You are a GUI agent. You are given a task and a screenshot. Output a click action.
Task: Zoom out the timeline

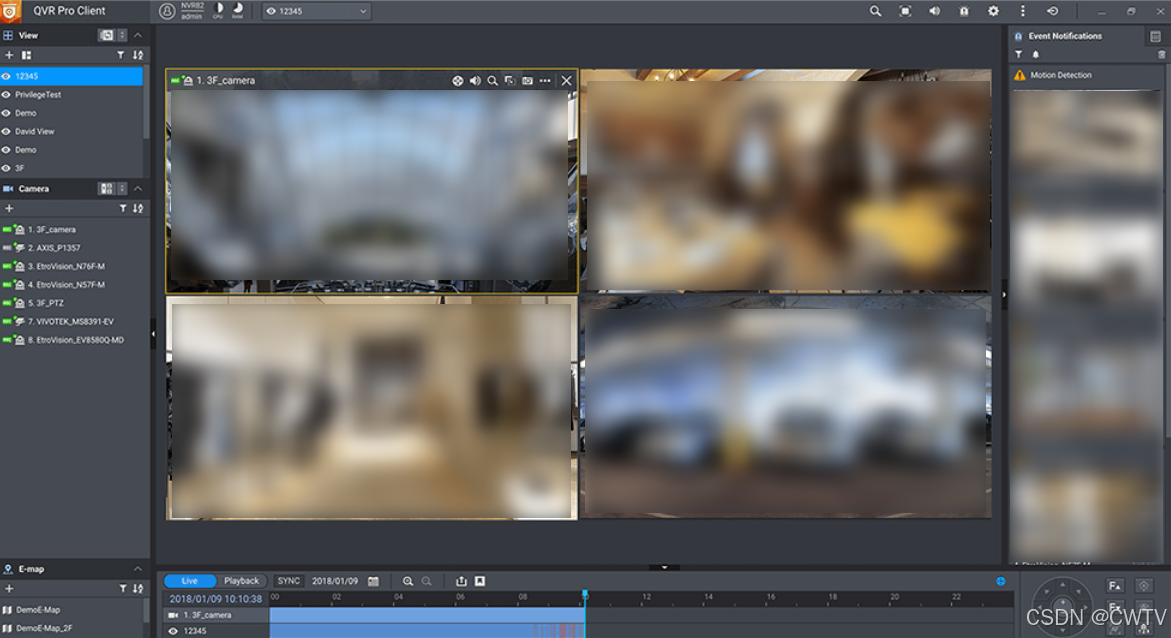(x=426, y=581)
